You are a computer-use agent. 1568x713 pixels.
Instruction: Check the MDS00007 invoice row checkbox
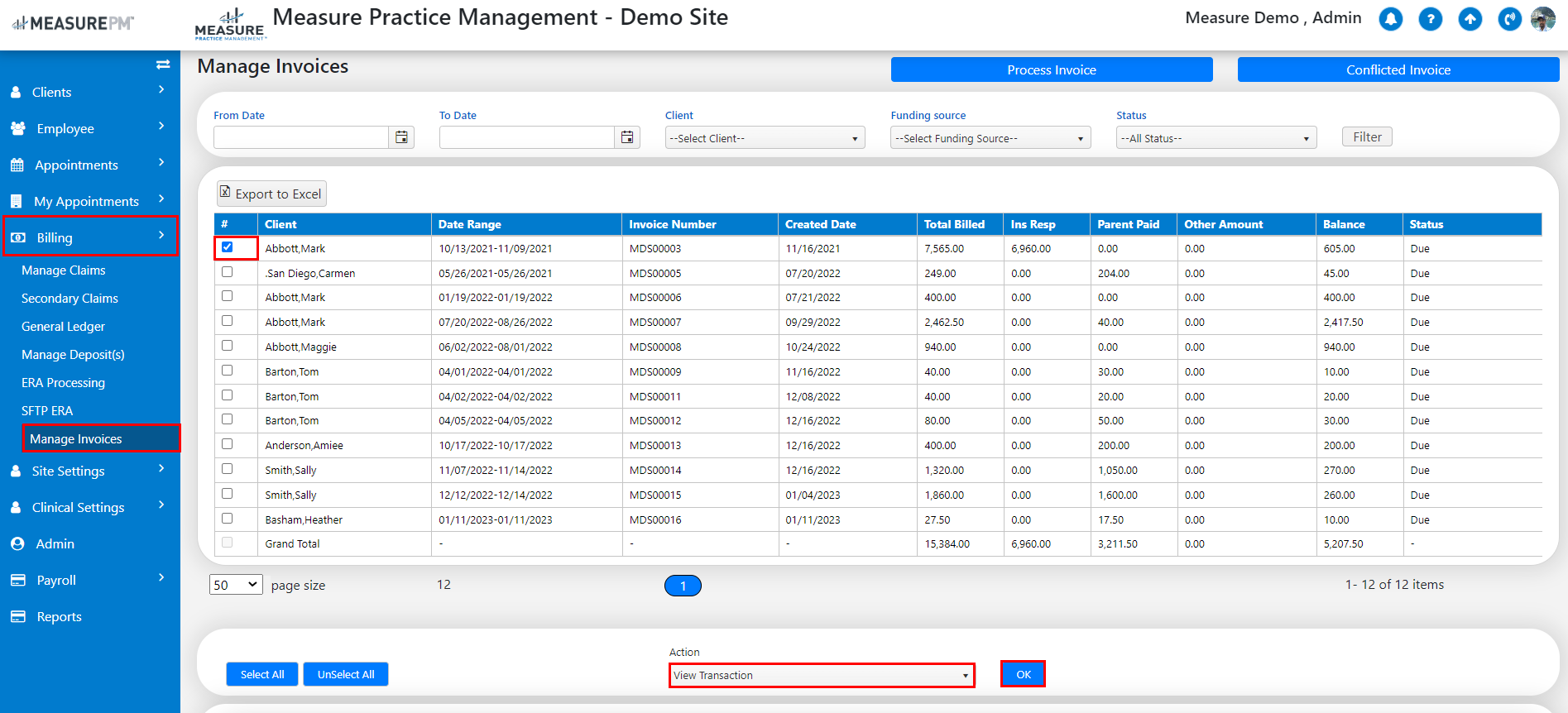pyautogui.click(x=228, y=320)
